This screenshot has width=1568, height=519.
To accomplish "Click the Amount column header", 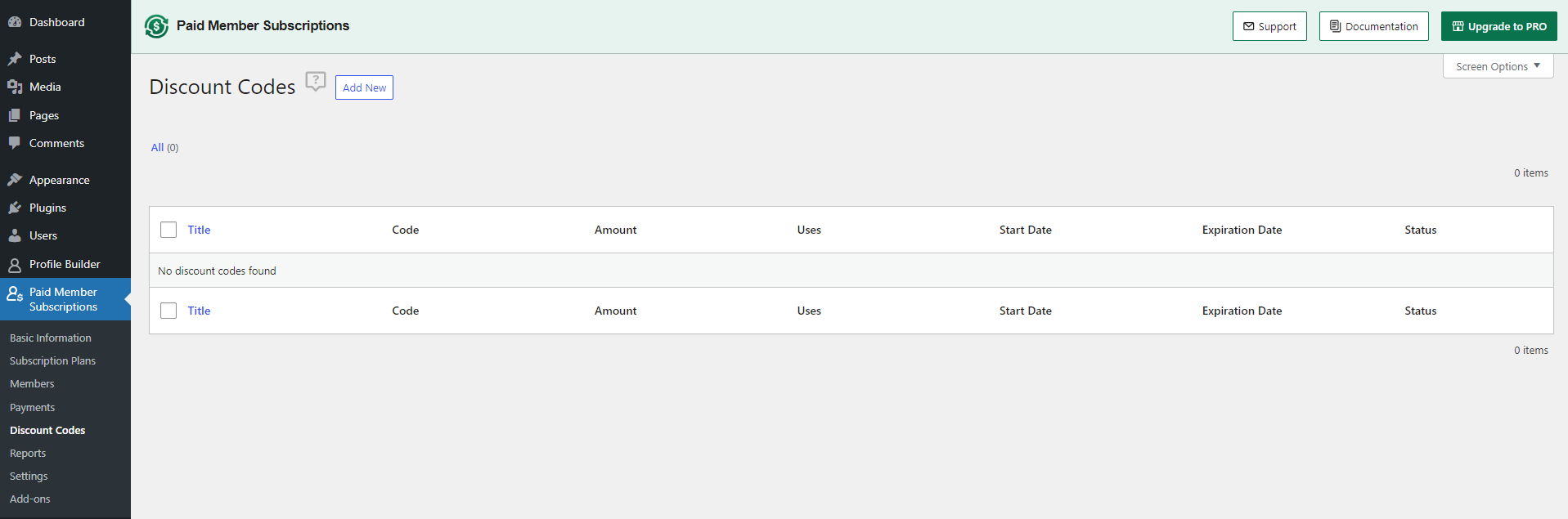I will pos(615,230).
